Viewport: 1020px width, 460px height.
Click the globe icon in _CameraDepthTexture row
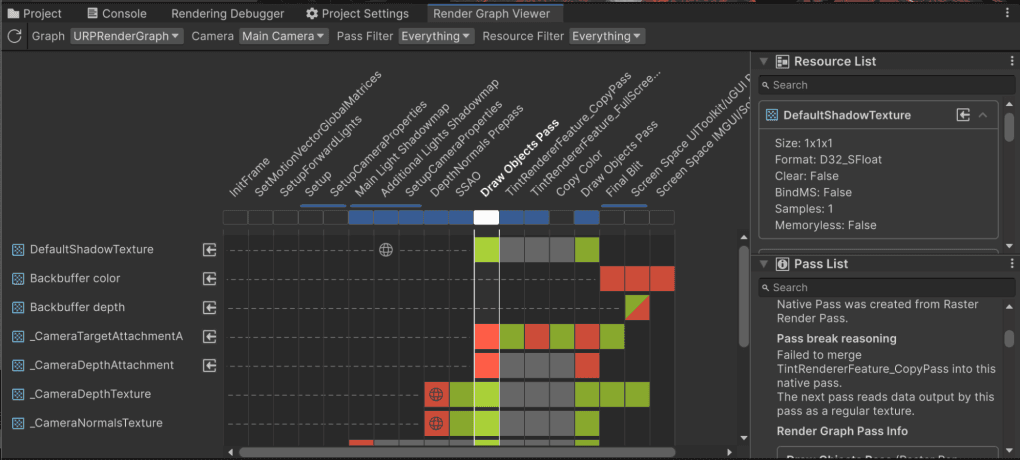(436, 394)
